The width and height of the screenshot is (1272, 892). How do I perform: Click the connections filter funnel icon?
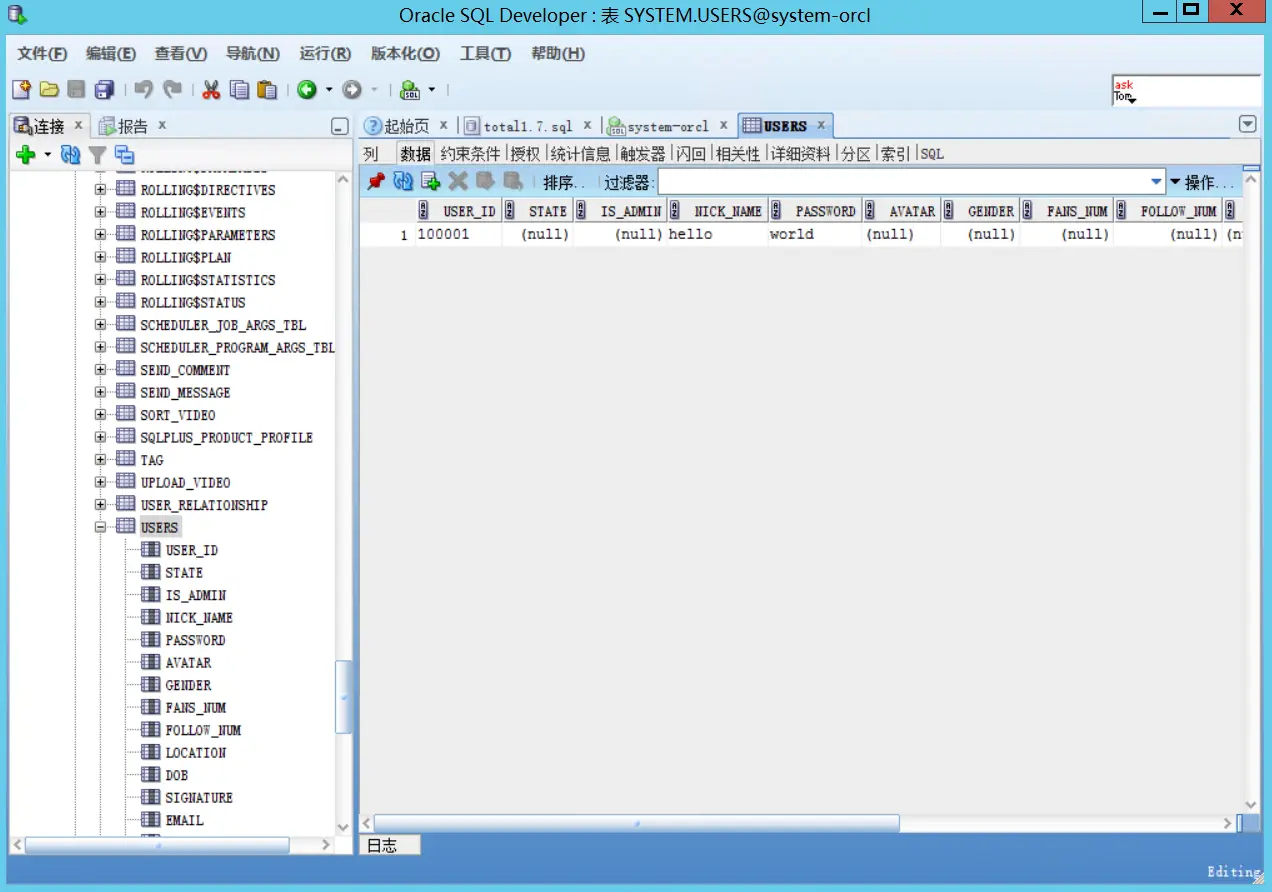pos(97,154)
